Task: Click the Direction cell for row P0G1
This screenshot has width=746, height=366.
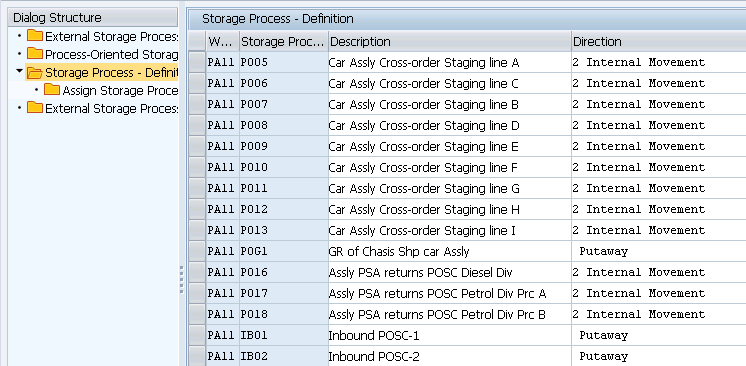Action: pyautogui.click(x=658, y=251)
